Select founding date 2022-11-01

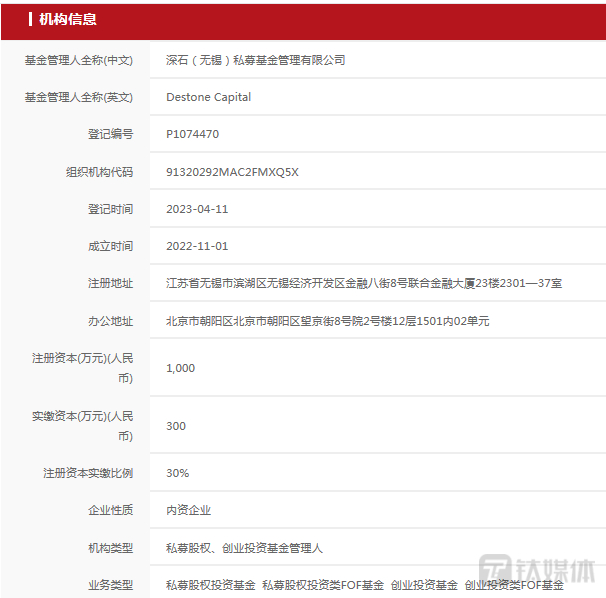tap(197, 246)
